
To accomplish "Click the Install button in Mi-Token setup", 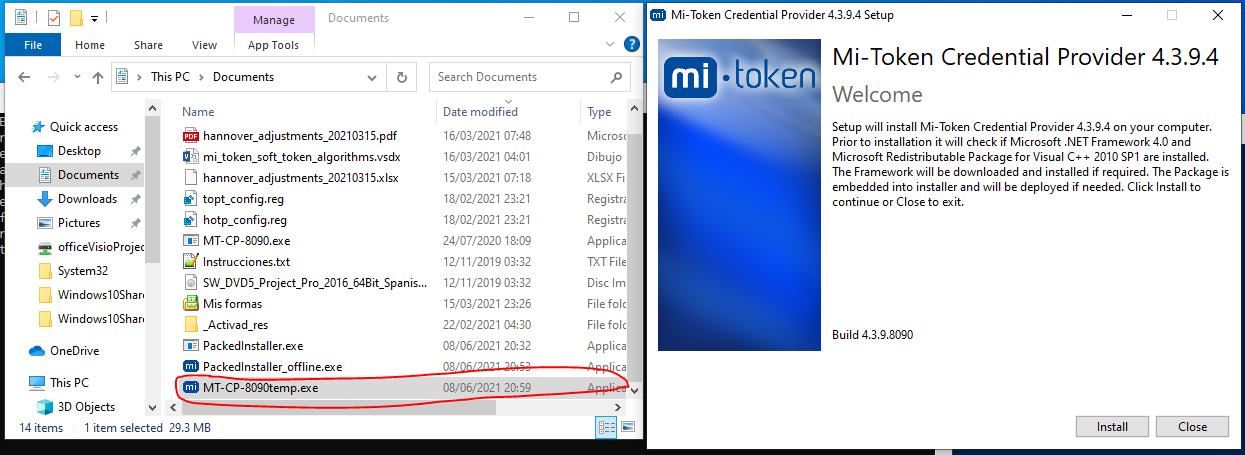I will pyautogui.click(x=1112, y=427).
